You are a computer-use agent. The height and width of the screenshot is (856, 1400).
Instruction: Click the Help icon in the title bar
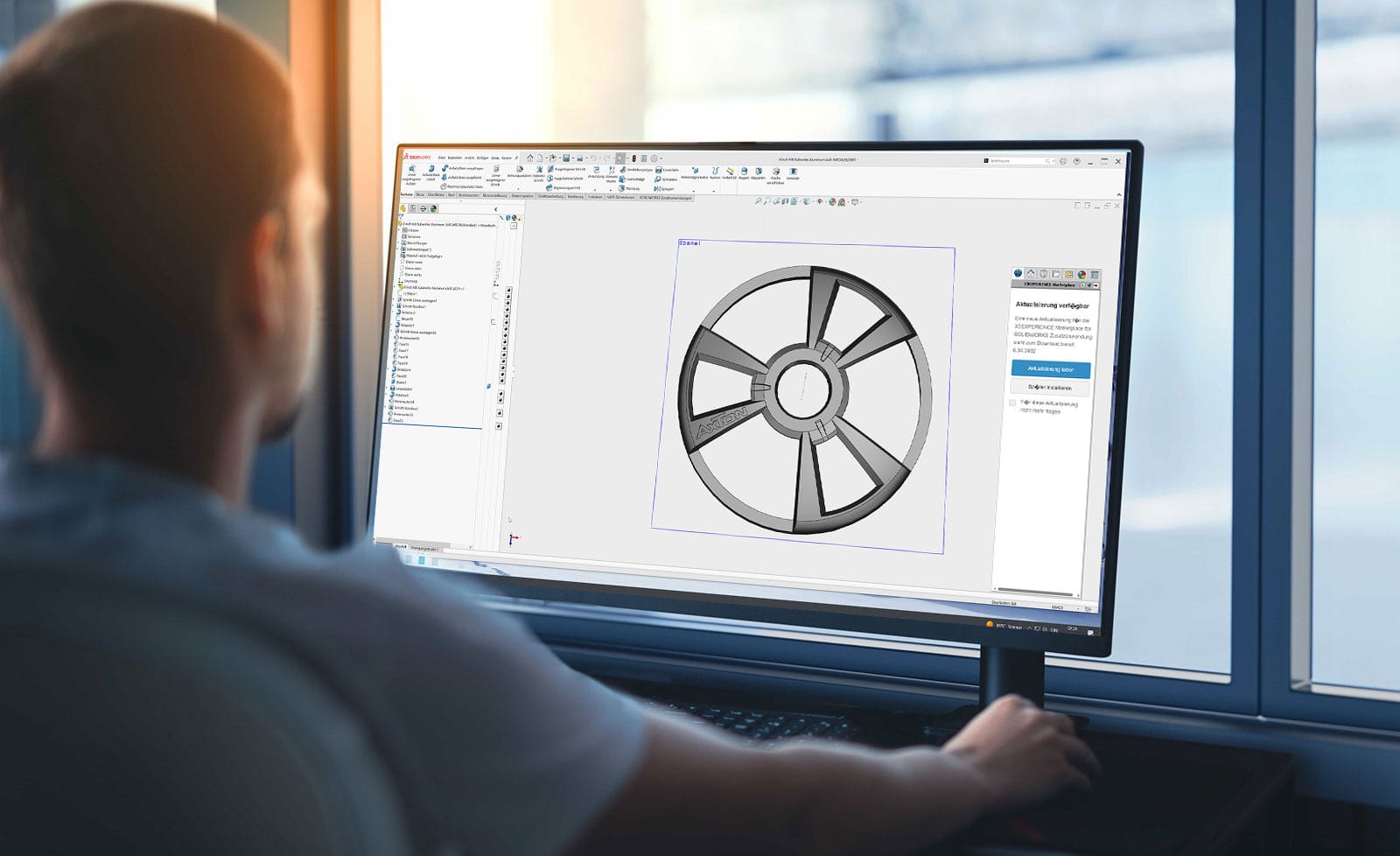[1076, 161]
